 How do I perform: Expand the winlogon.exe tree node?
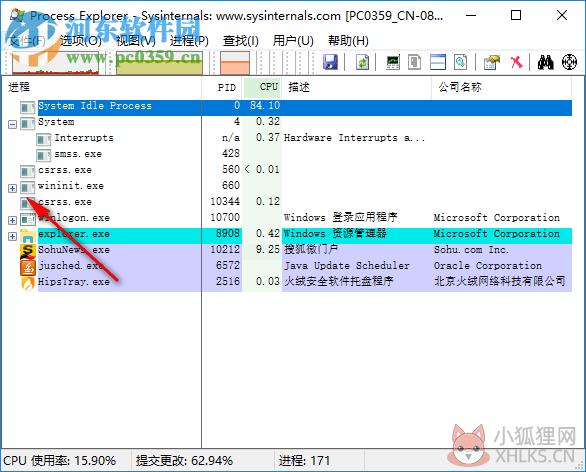coord(12,220)
